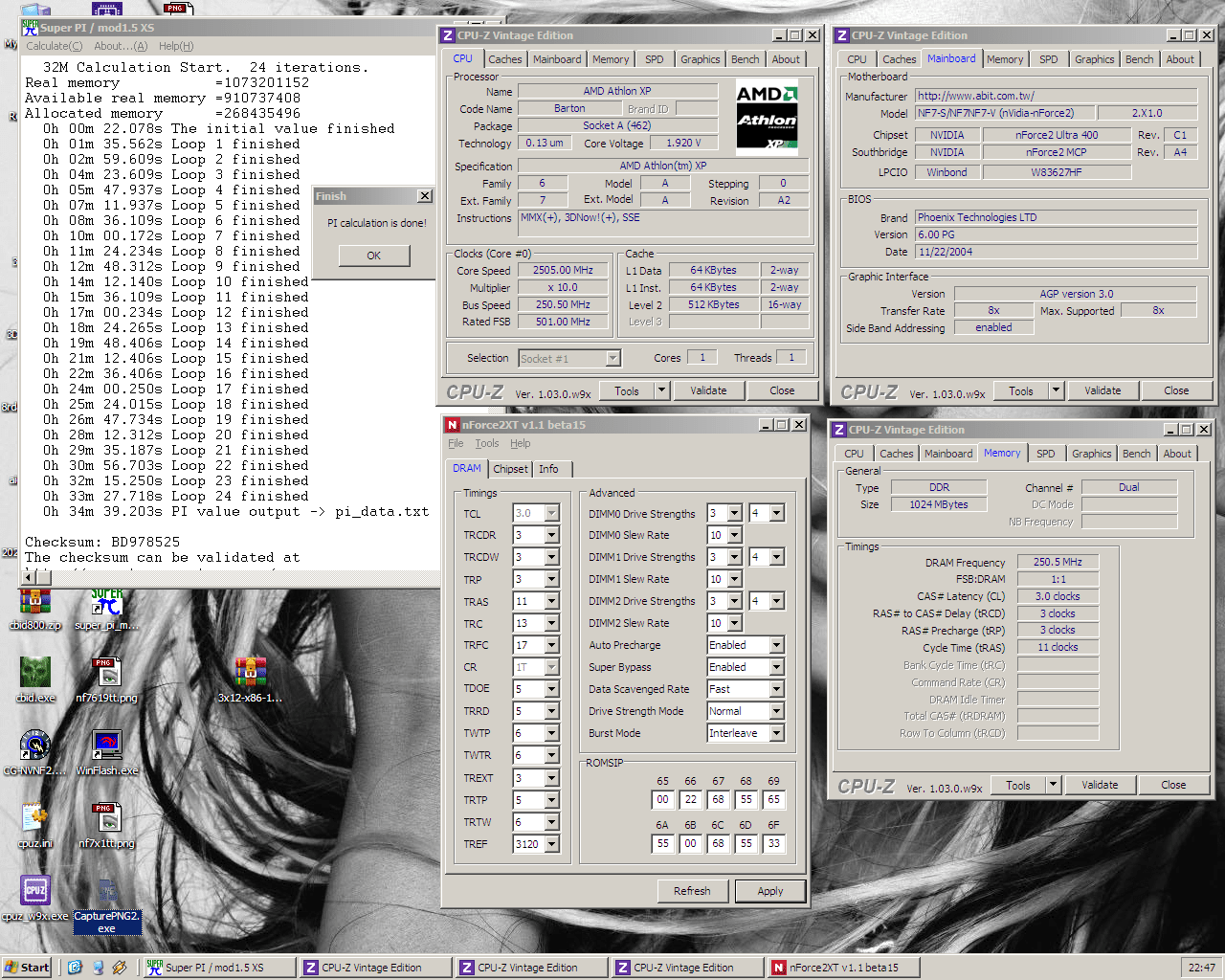The width and height of the screenshot is (1225, 980).
Task: Expand the TRAS timing dropdown
Action: (552, 601)
